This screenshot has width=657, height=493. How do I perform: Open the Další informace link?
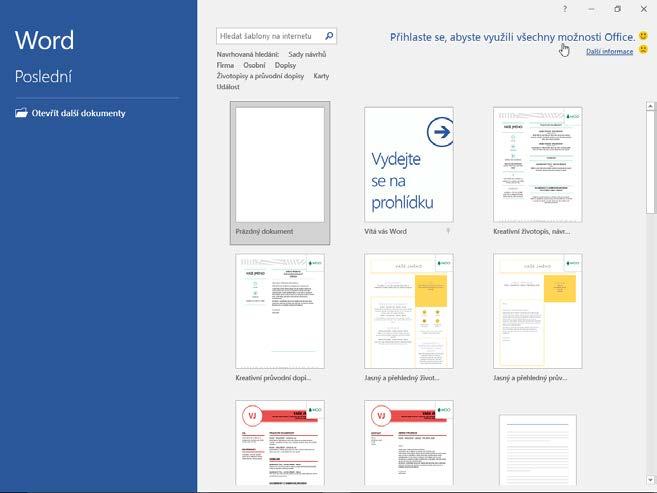pos(609,52)
